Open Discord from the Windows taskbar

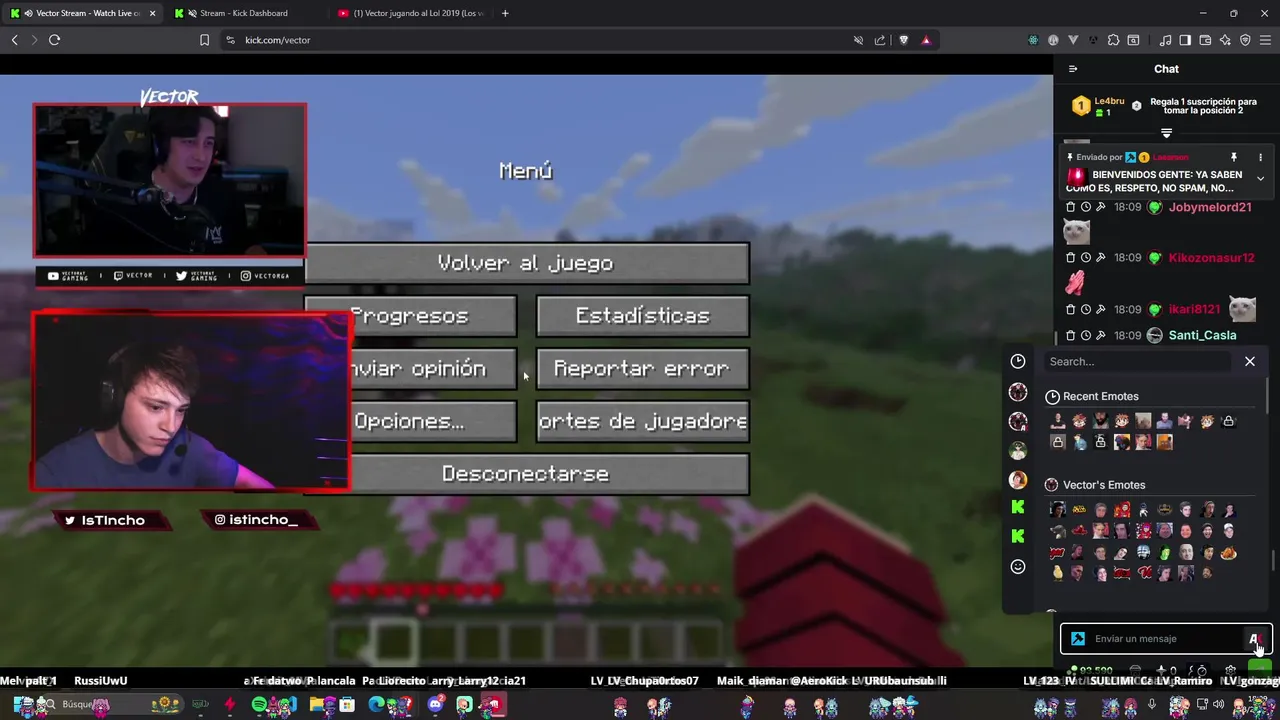[436, 705]
